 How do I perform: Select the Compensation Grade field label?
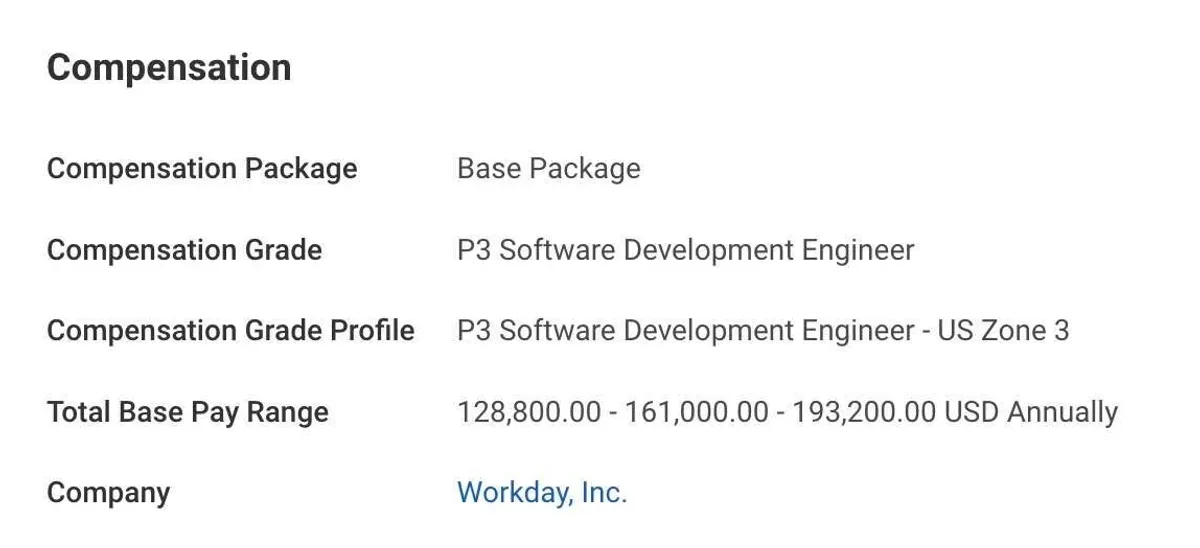point(184,250)
